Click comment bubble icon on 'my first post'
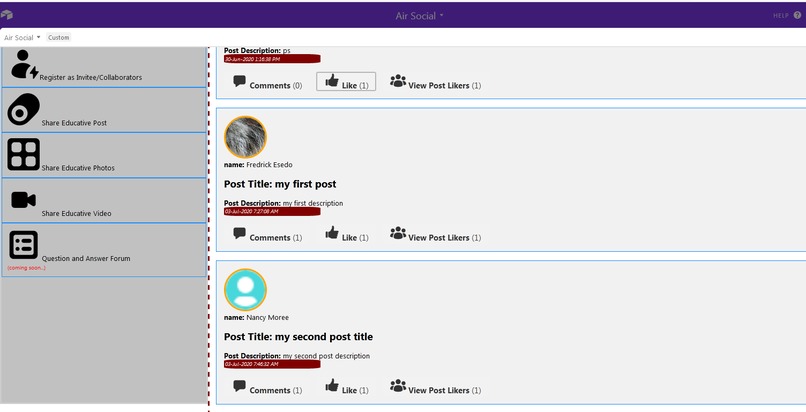806x412 pixels. point(239,233)
